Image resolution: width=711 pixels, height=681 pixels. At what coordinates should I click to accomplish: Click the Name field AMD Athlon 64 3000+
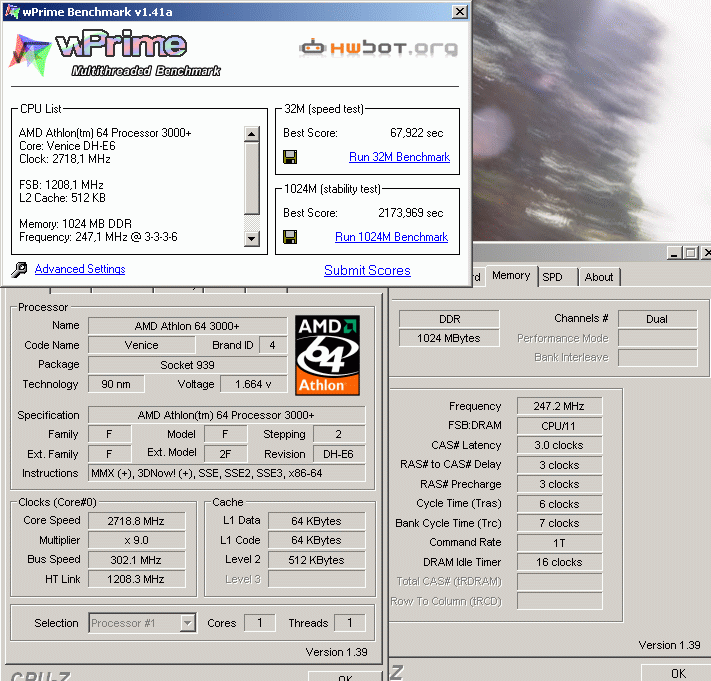pyautogui.click(x=187, y=326)
